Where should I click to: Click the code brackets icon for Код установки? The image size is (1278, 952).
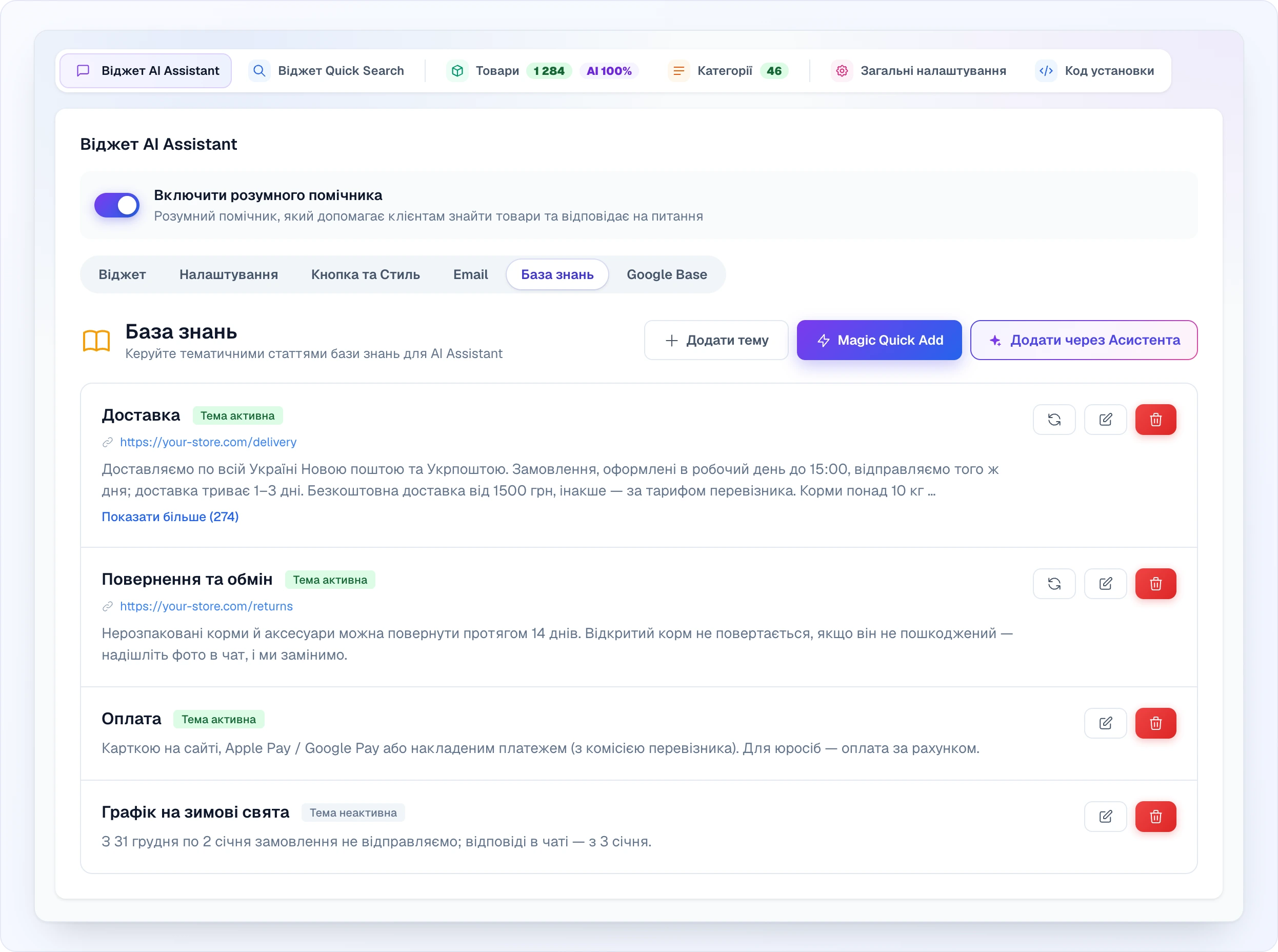point(1046,71)
